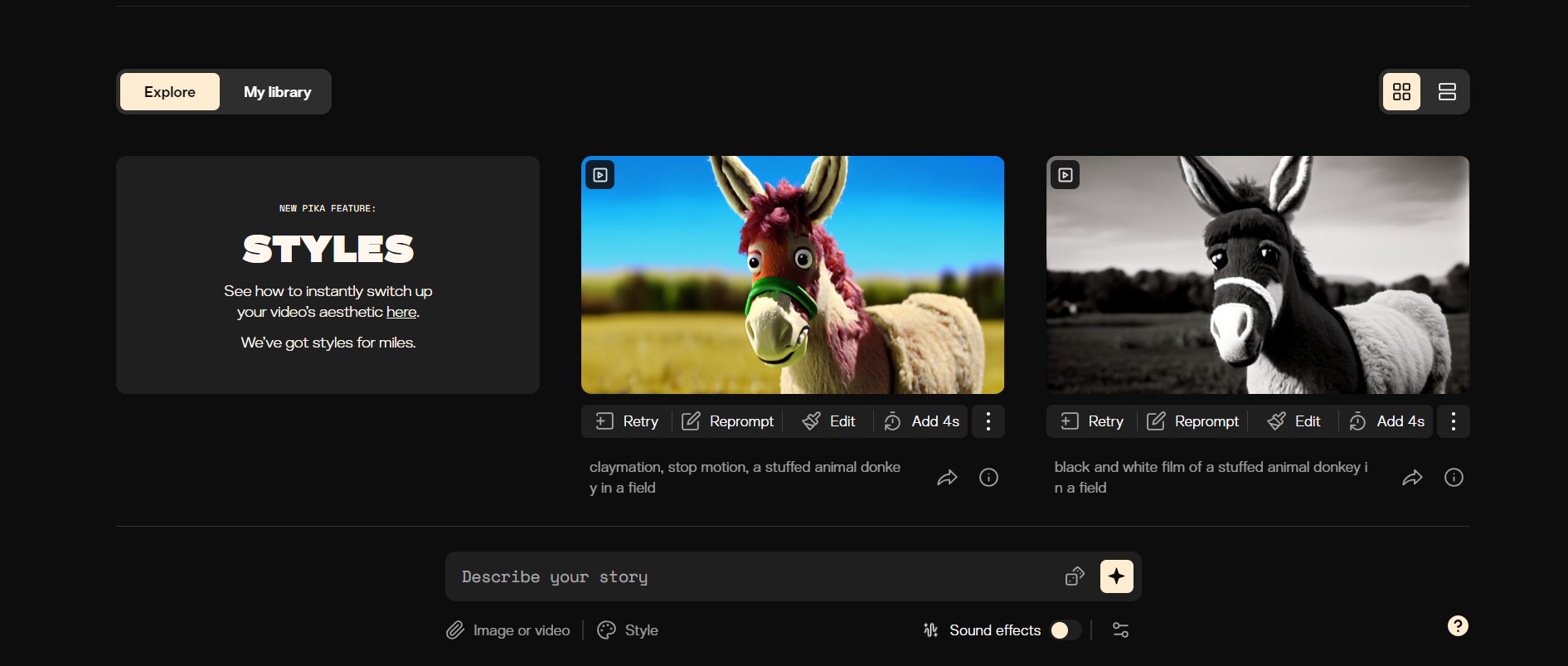The image size is (1568, 666).
Task: Switch to list view layout
Action: (x=1447, y=92)
